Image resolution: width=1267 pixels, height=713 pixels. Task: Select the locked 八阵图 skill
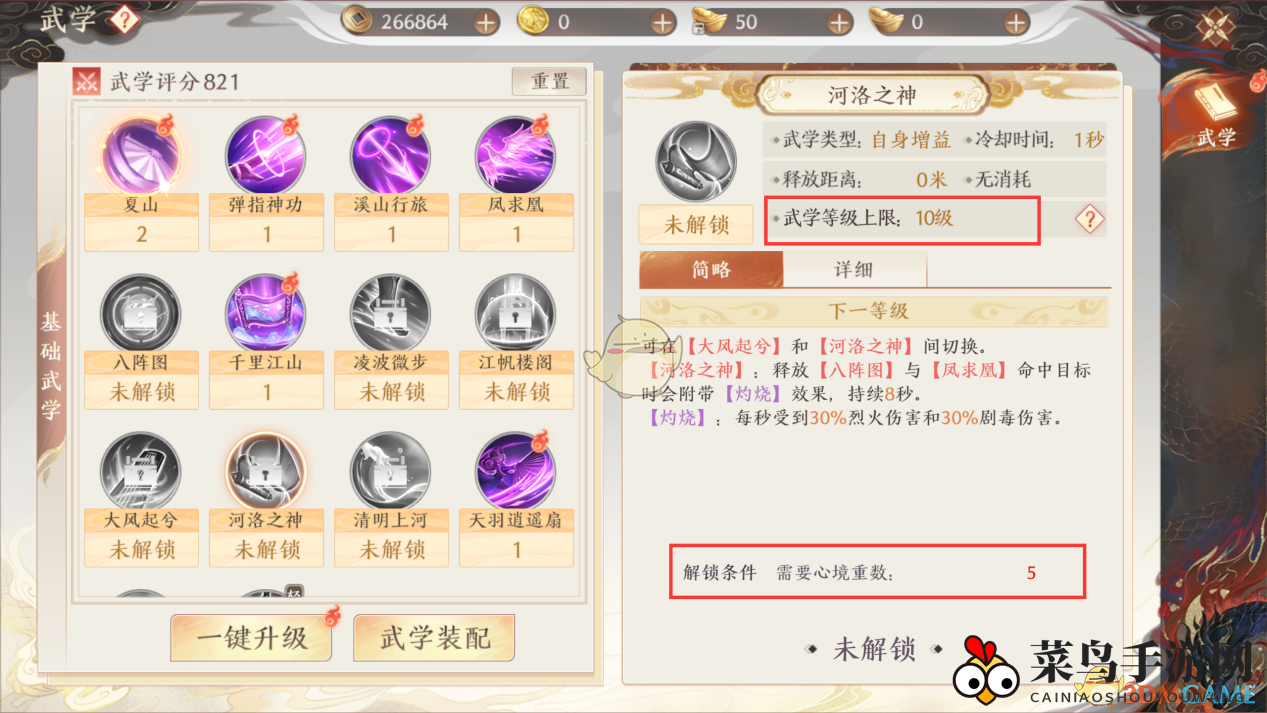coord(141,313)
